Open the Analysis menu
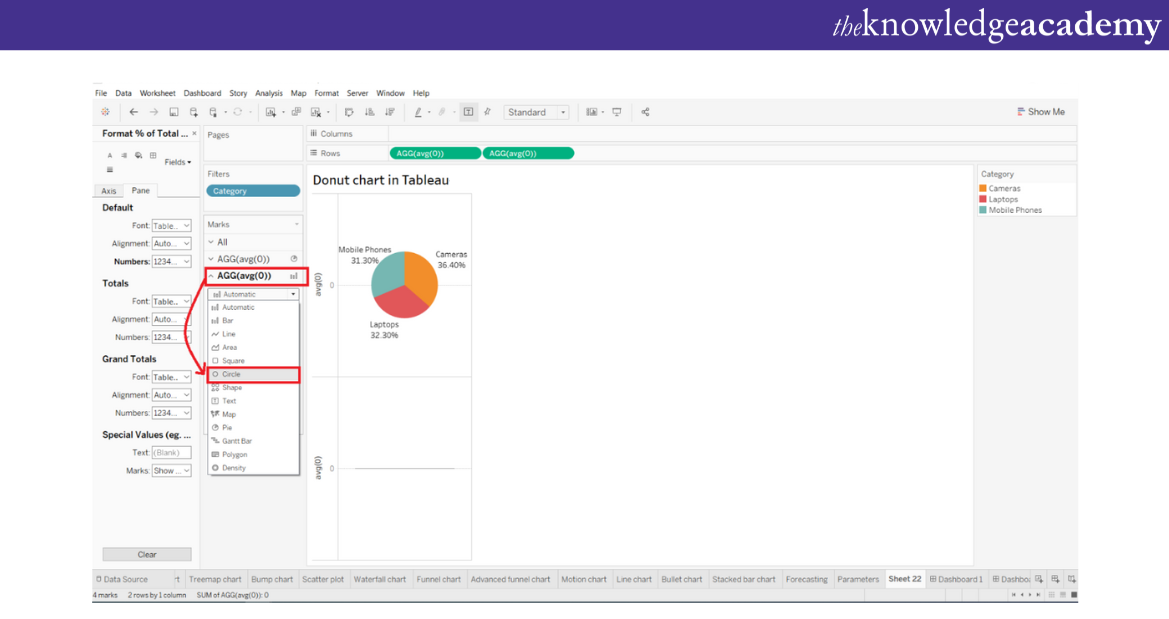1169x619 pixels. click(x=269, y=93)
